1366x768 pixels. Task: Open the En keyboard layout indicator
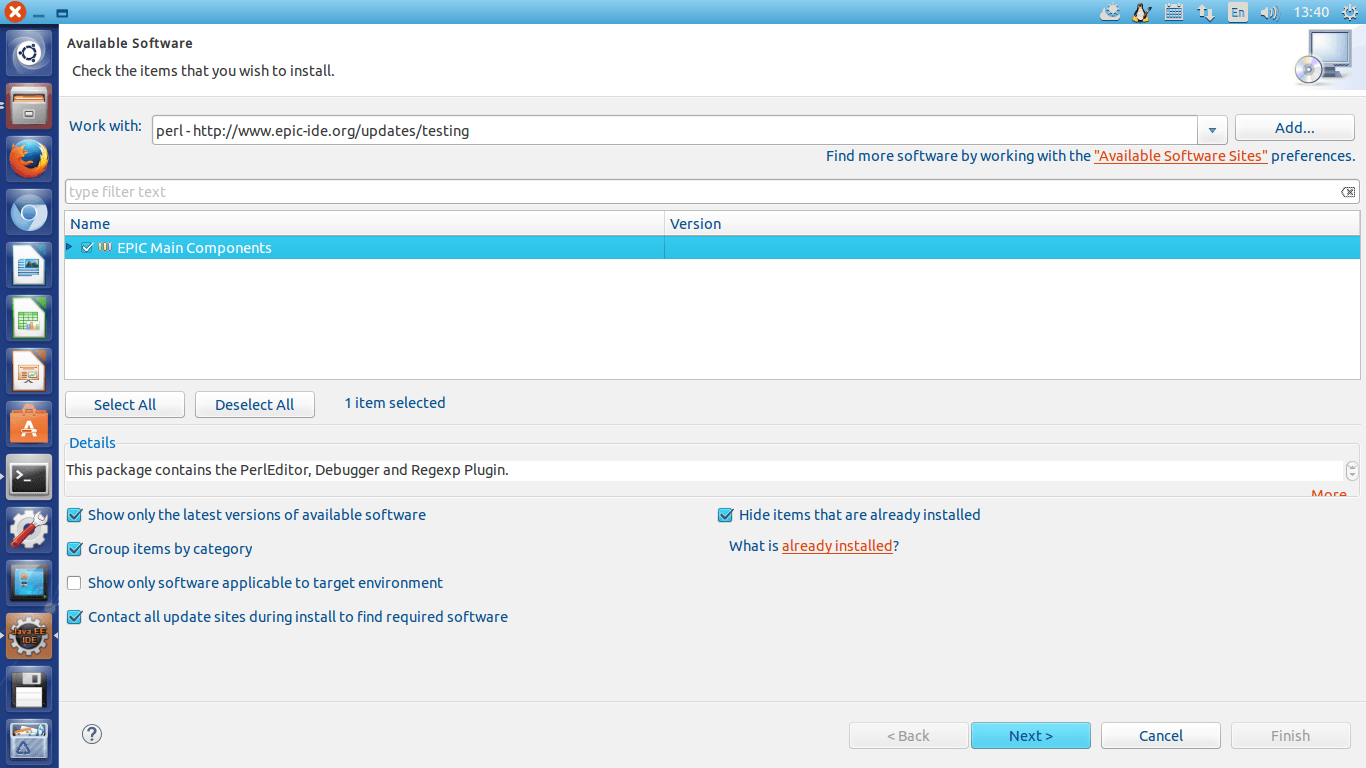coord(1238,12)
